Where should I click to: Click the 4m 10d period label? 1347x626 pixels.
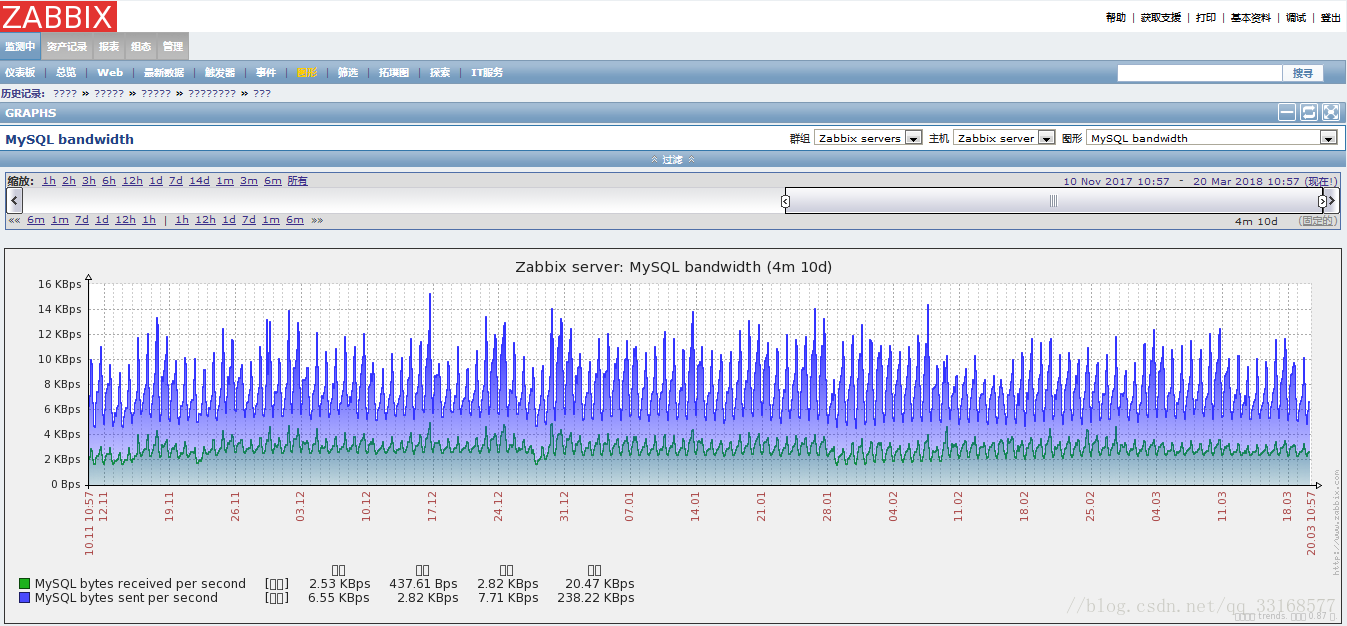tap(1256, 221)
